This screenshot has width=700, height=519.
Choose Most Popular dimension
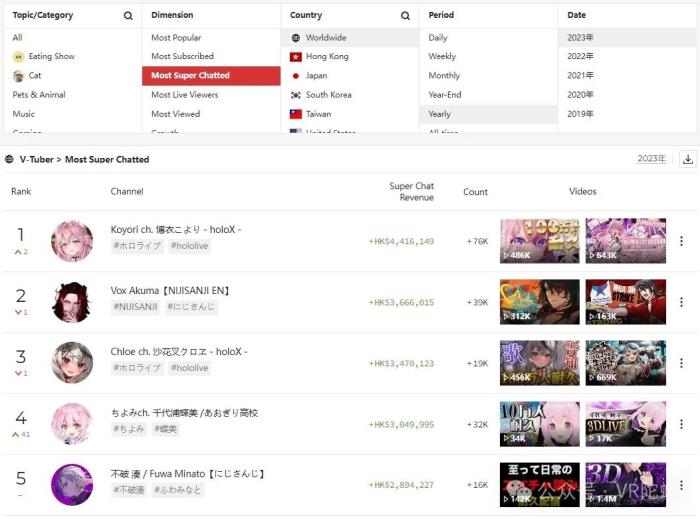[176, 37]
